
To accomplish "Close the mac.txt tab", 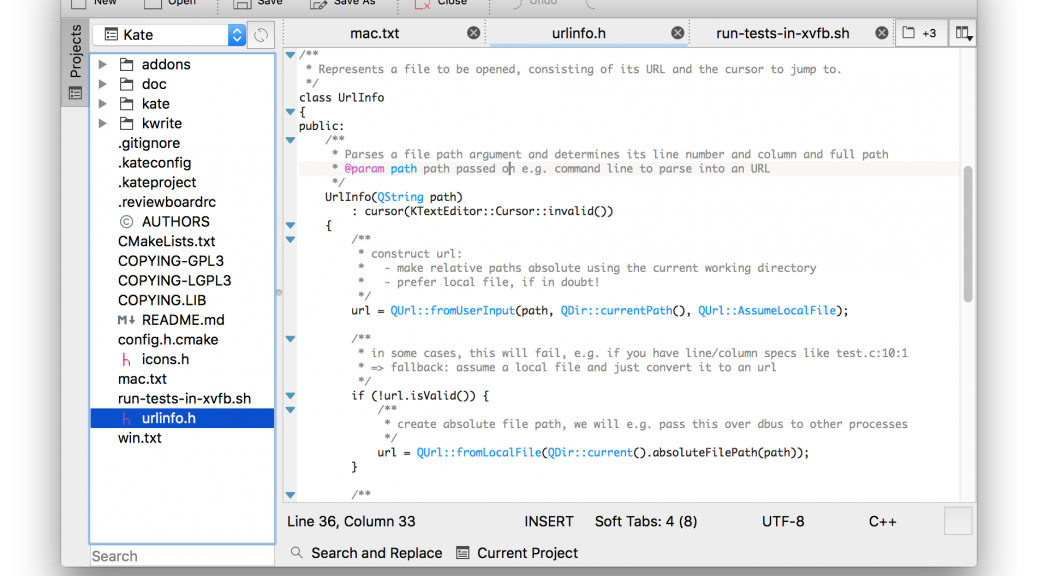I will (x=473, y=33).
